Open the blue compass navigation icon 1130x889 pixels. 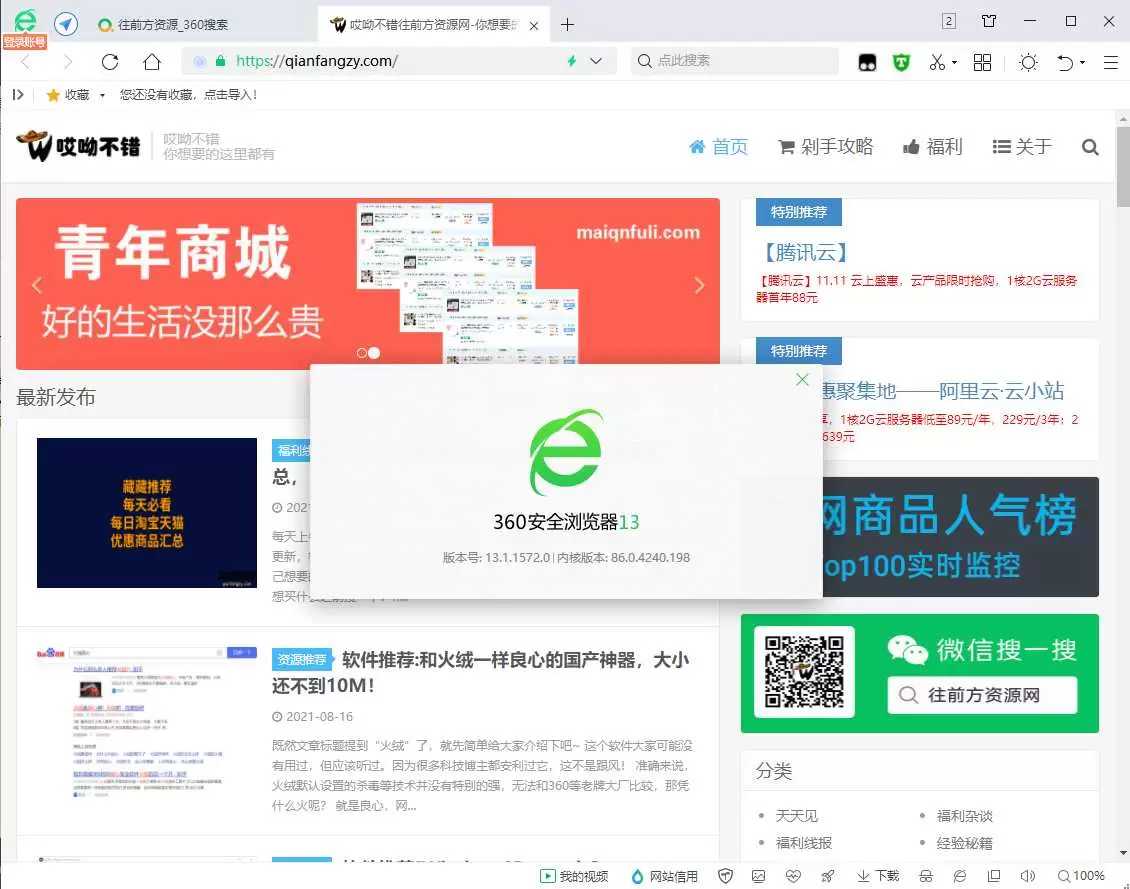click(66, 24)
